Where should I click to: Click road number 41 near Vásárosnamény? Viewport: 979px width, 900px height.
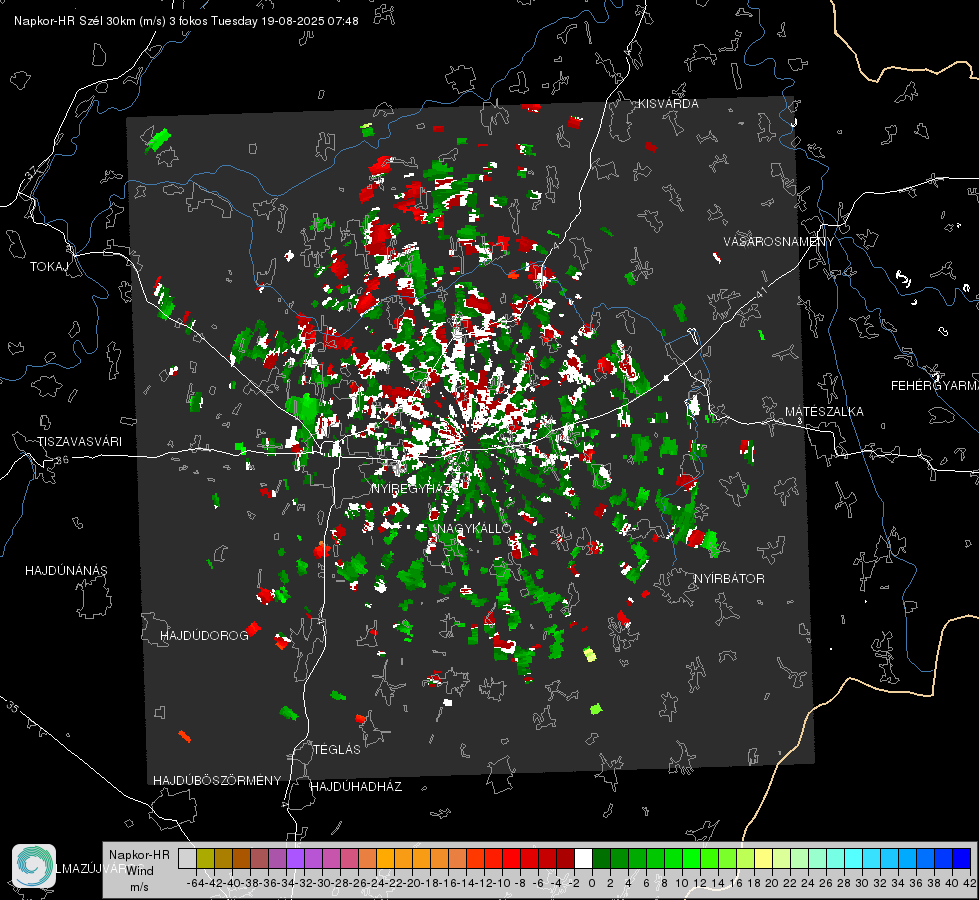pos(761,291)
